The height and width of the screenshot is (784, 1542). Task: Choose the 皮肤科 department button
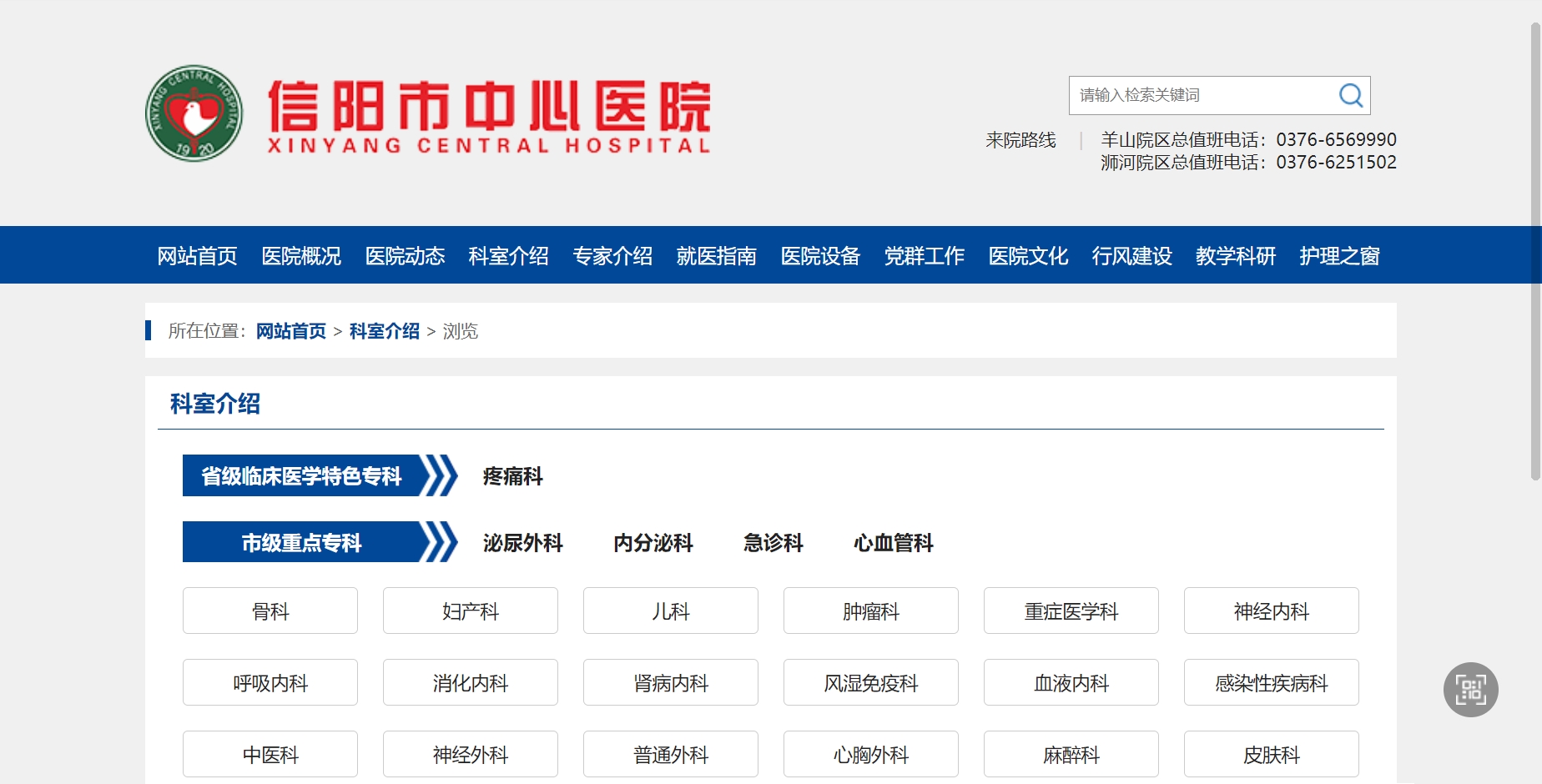tap(1271, 755)
